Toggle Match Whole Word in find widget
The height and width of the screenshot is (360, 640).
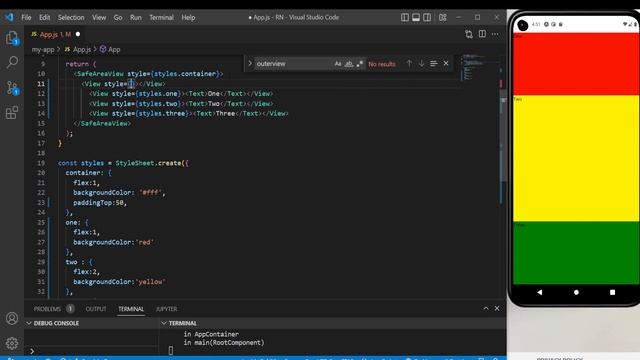click(x=349, y=64)
